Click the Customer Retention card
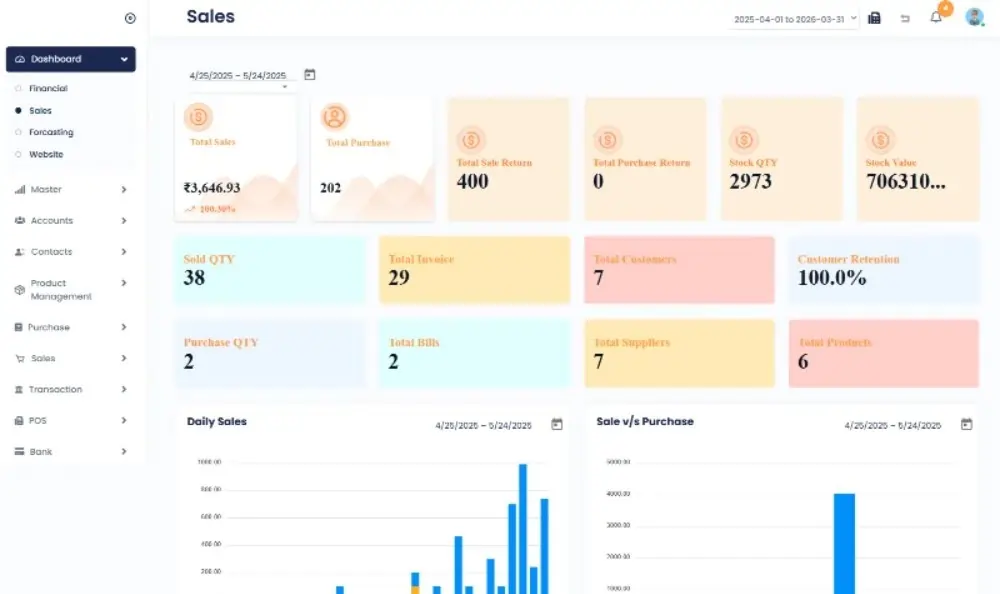The height and width of the screenshot is (594, 1000). (883, 270)
